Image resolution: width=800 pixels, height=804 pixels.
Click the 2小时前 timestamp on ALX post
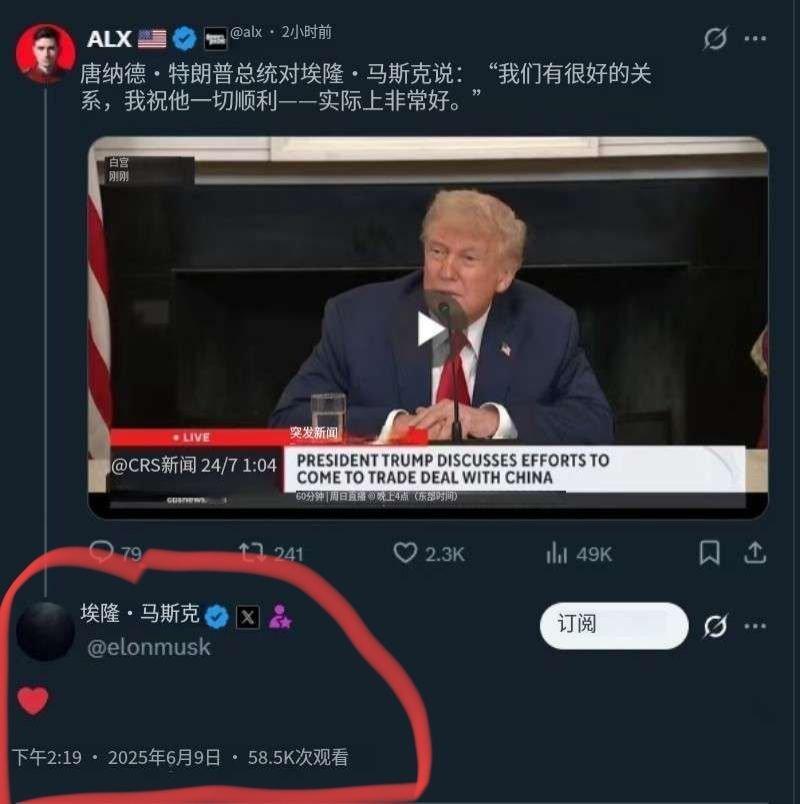[306, 32]
